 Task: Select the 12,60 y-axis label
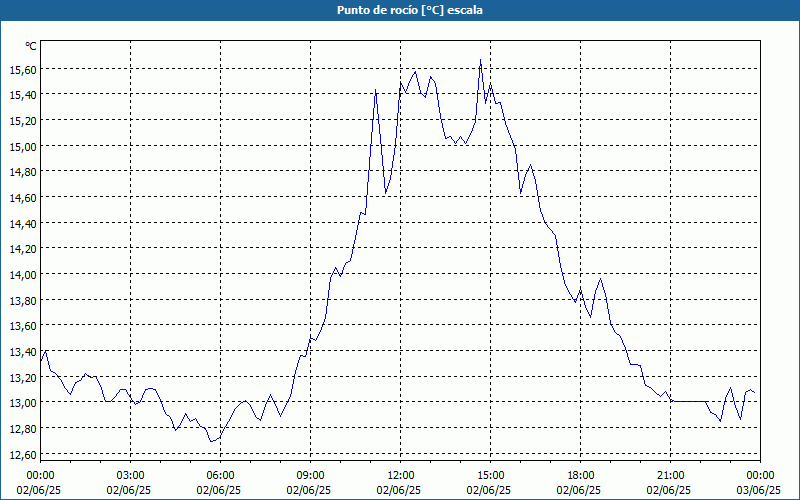pos(23,455)
